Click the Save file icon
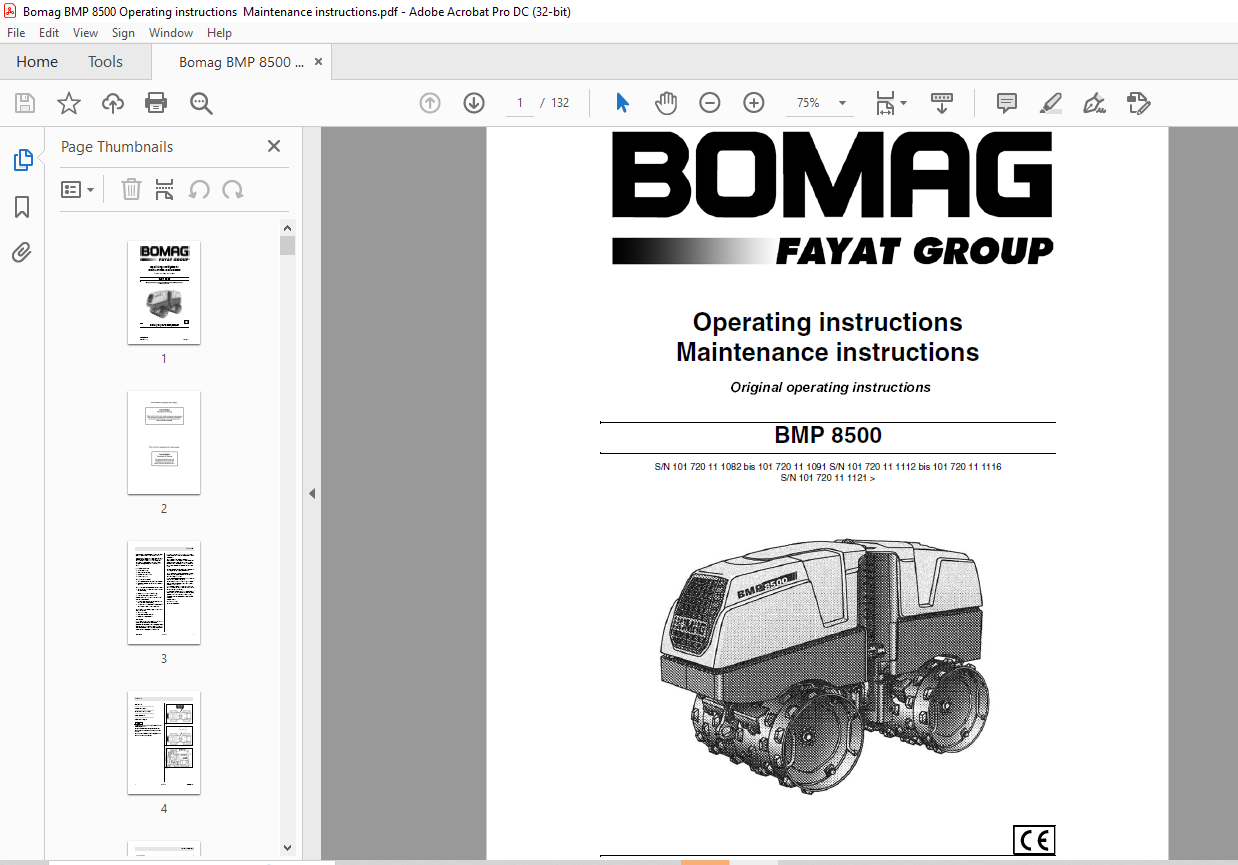 pos(25,103)
